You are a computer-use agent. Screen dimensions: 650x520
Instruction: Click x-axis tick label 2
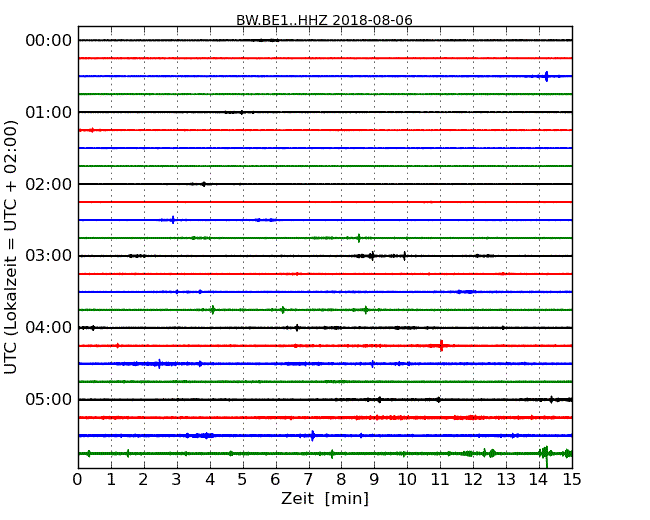pos(143,480)
